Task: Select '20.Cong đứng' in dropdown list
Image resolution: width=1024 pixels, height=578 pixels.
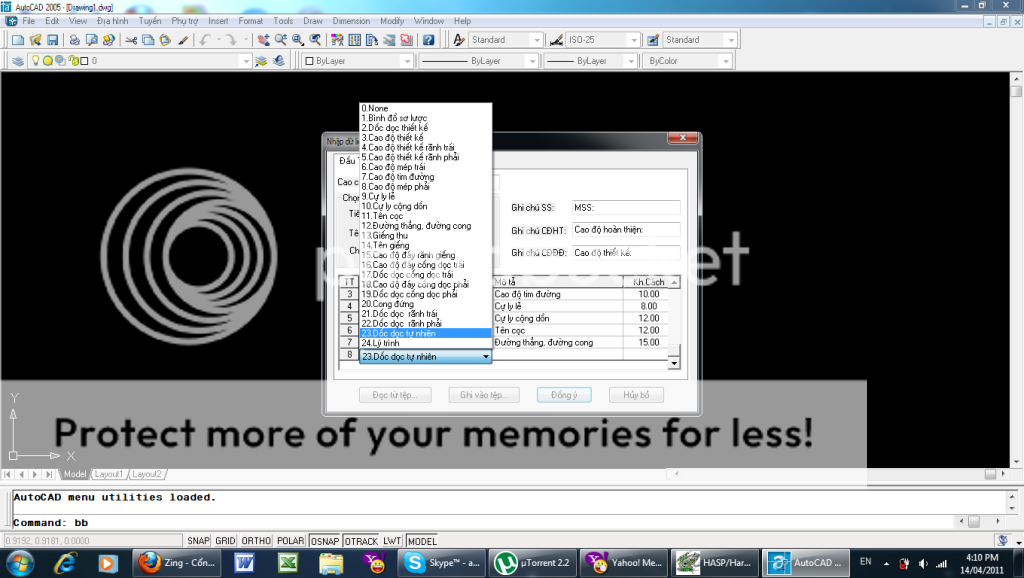Action: point(426,304)
